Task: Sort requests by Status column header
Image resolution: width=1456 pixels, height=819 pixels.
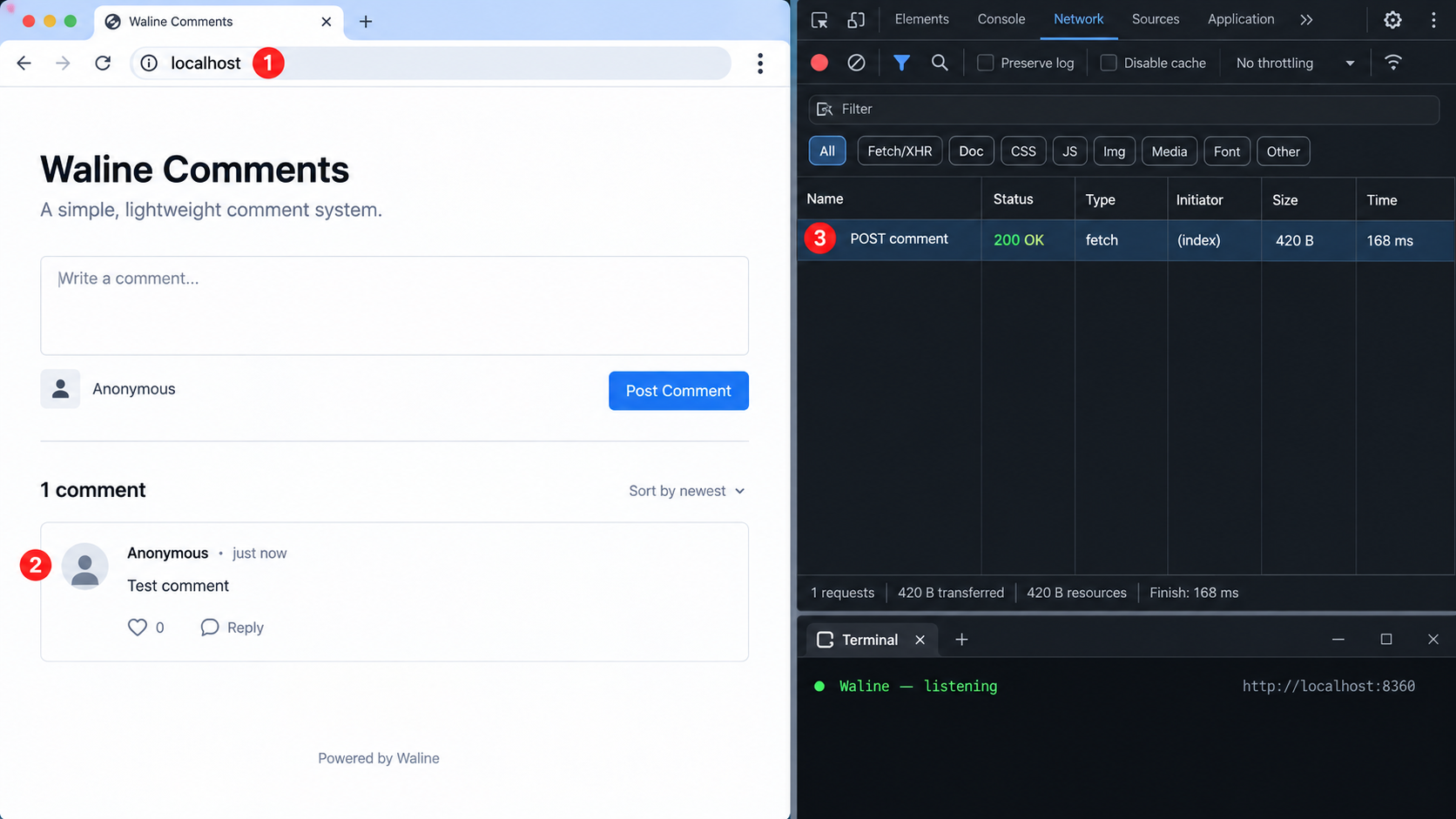Action: 1028,199
